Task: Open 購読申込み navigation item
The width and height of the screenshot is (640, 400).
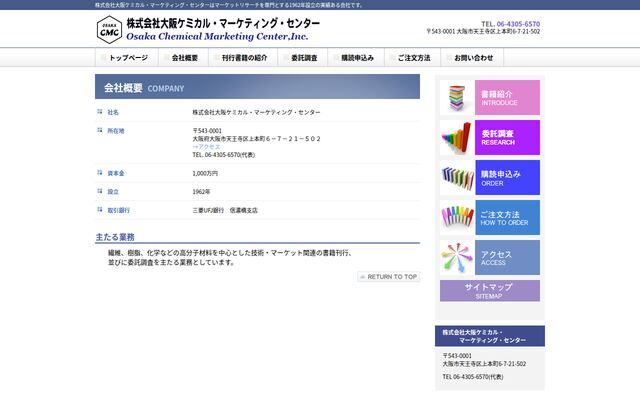Action: (356, 58)
